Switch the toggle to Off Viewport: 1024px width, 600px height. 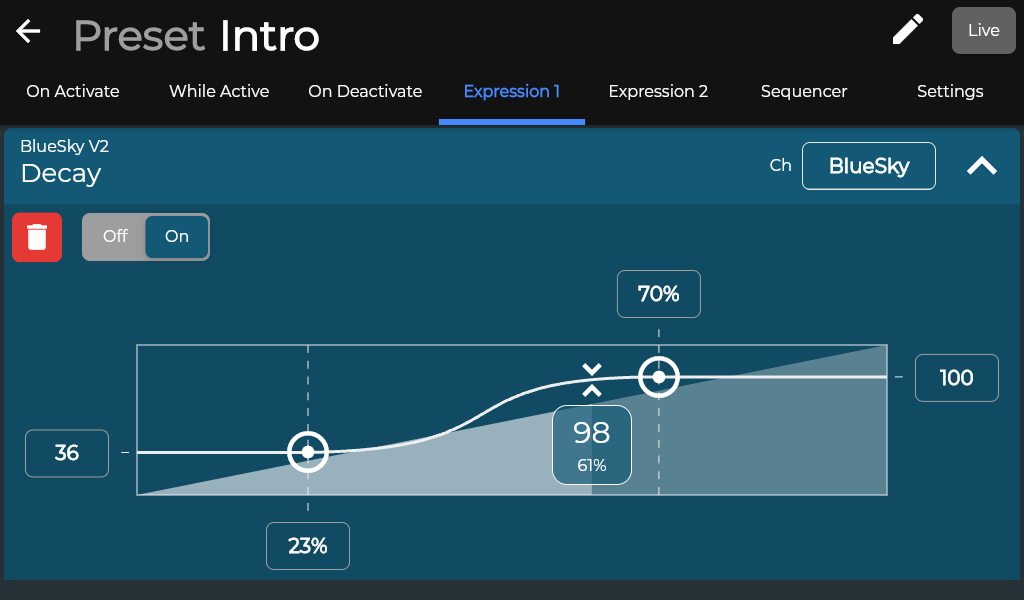[x=115, y=236]
